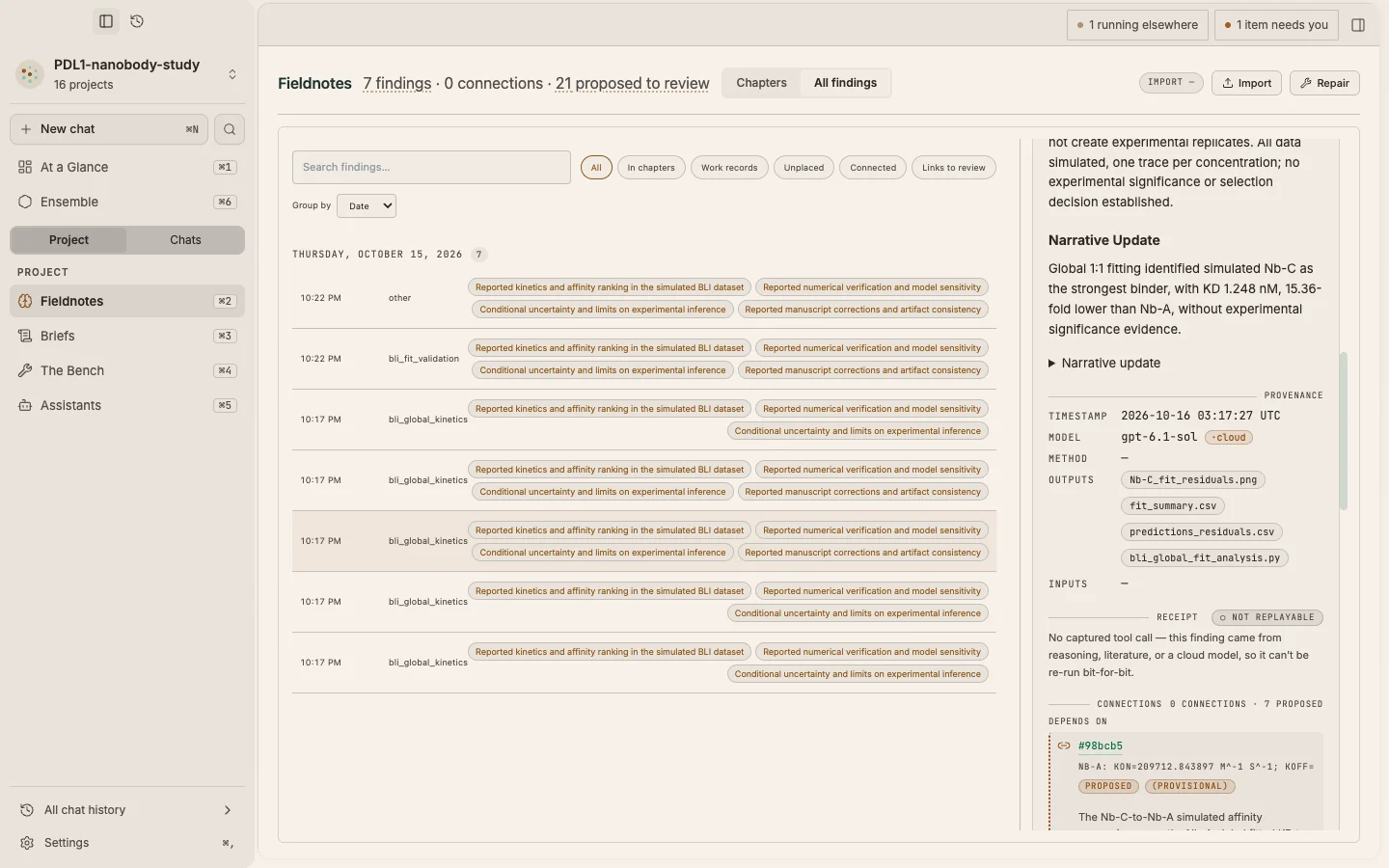Filter by Links to review
1389x868 pixels.
pos(953,168)
